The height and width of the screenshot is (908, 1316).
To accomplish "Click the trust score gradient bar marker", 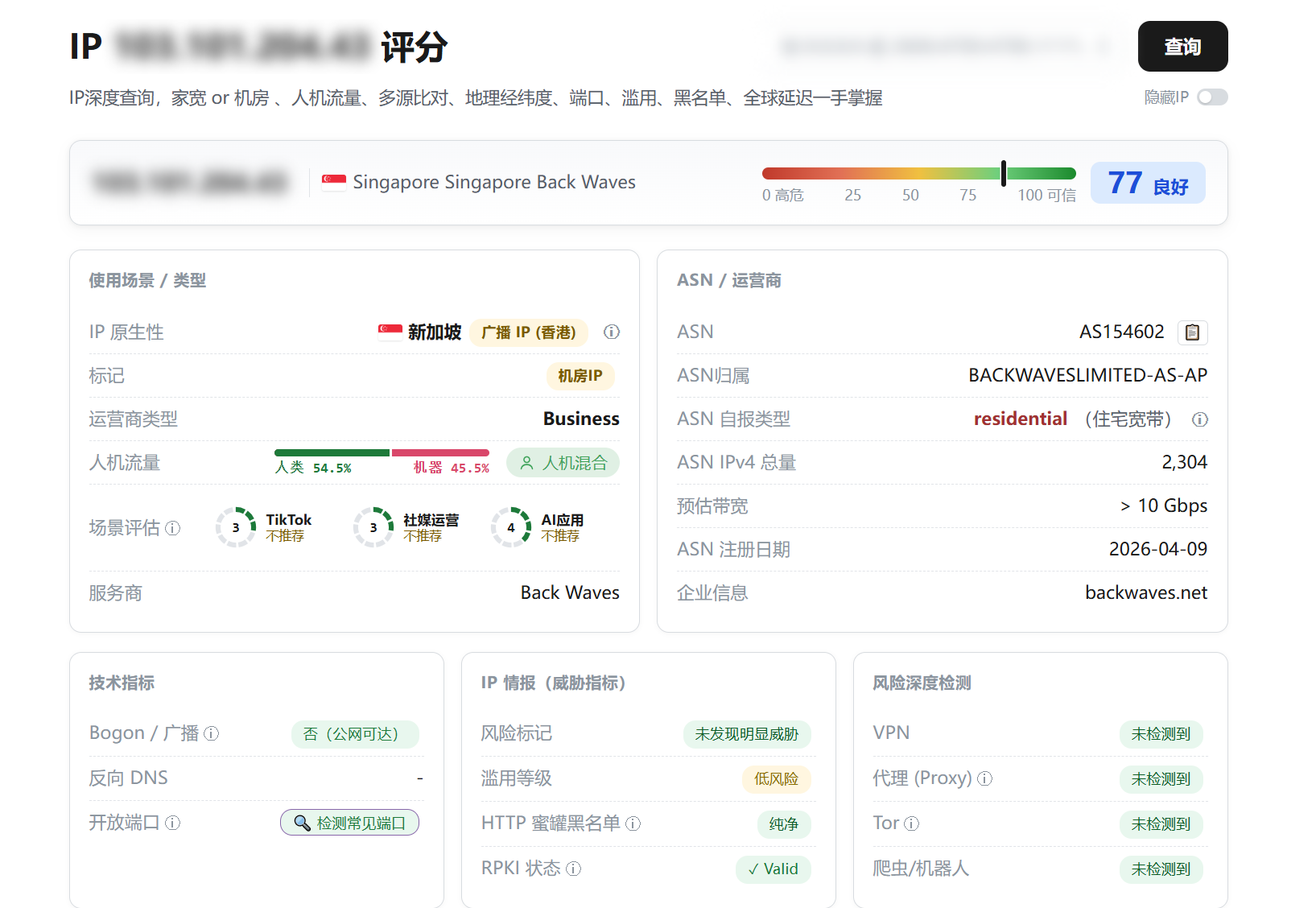I will [1004, 173].
